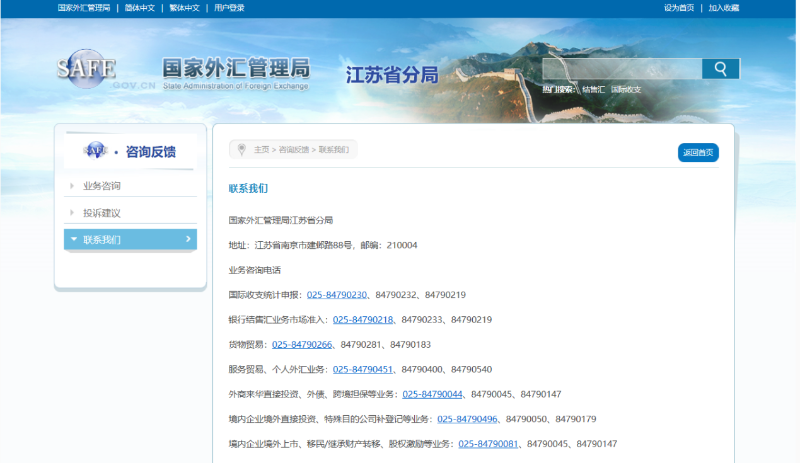Dial the 025-84790230 phone link
The height and width of the screenshot is (463, 800).
(x=337, y=295)
